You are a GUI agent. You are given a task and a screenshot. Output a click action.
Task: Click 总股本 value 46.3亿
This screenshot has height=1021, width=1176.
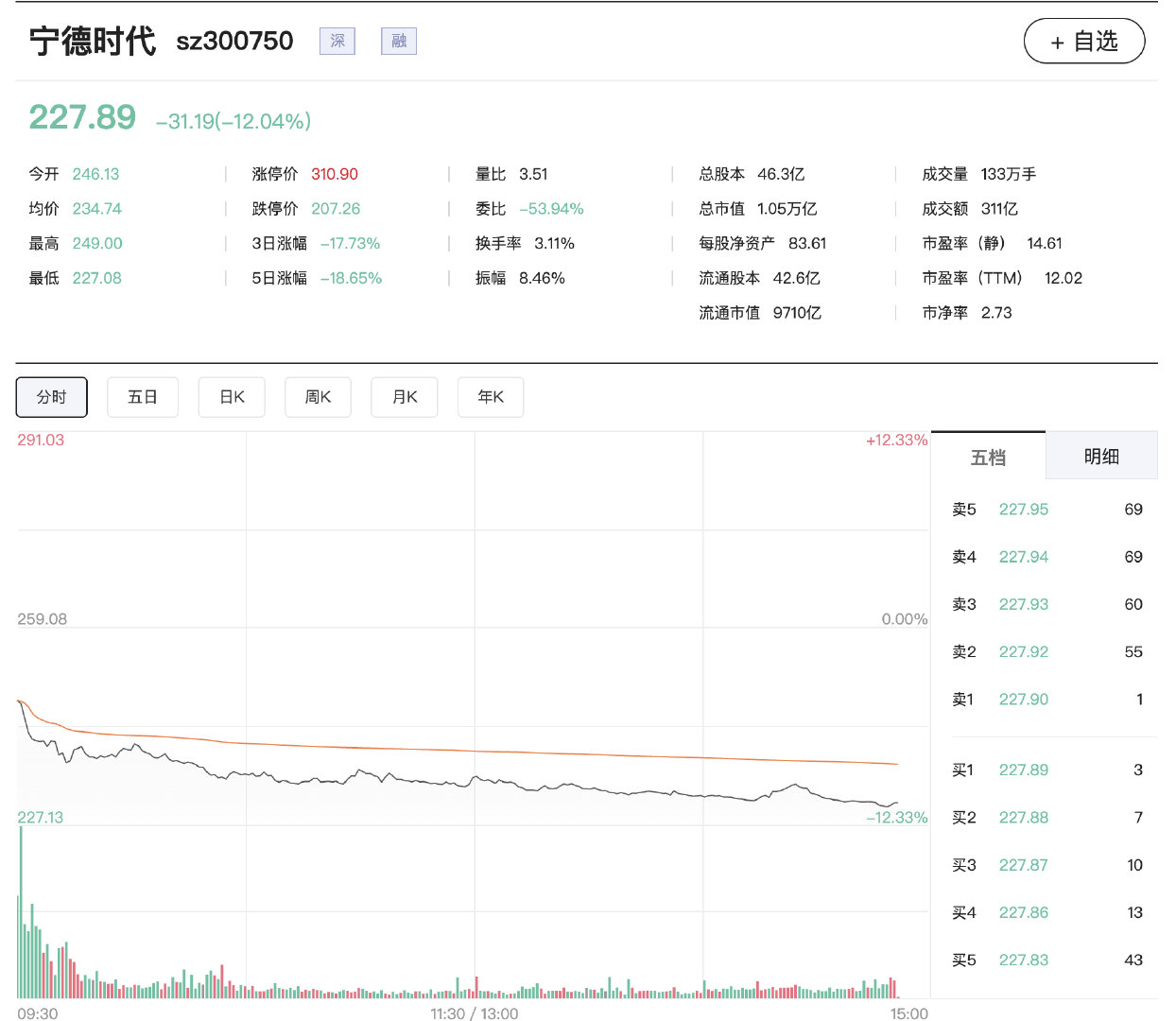pyautogui.click(x=781, y=174)
